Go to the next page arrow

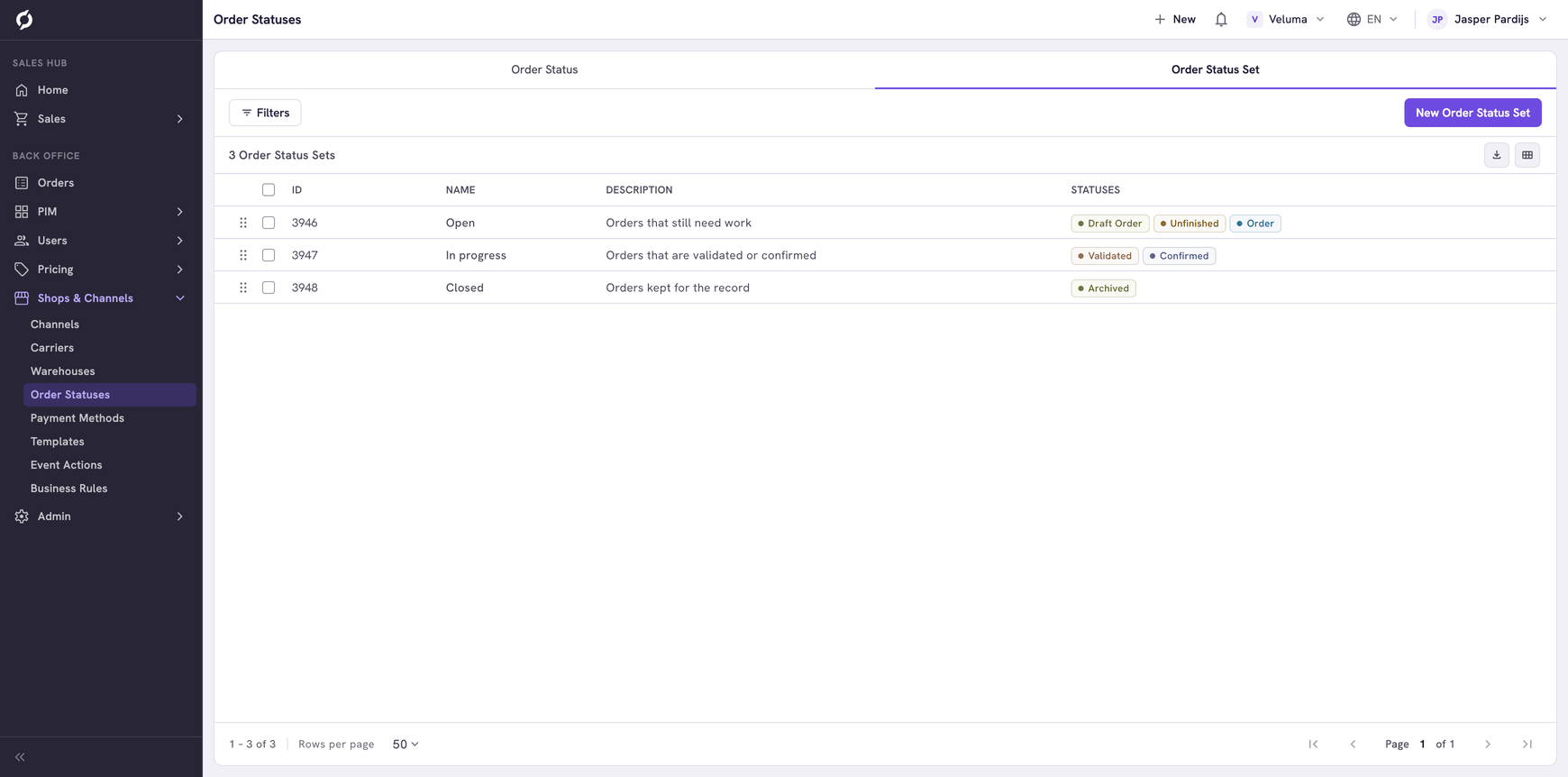click(x=1488, y=744)
